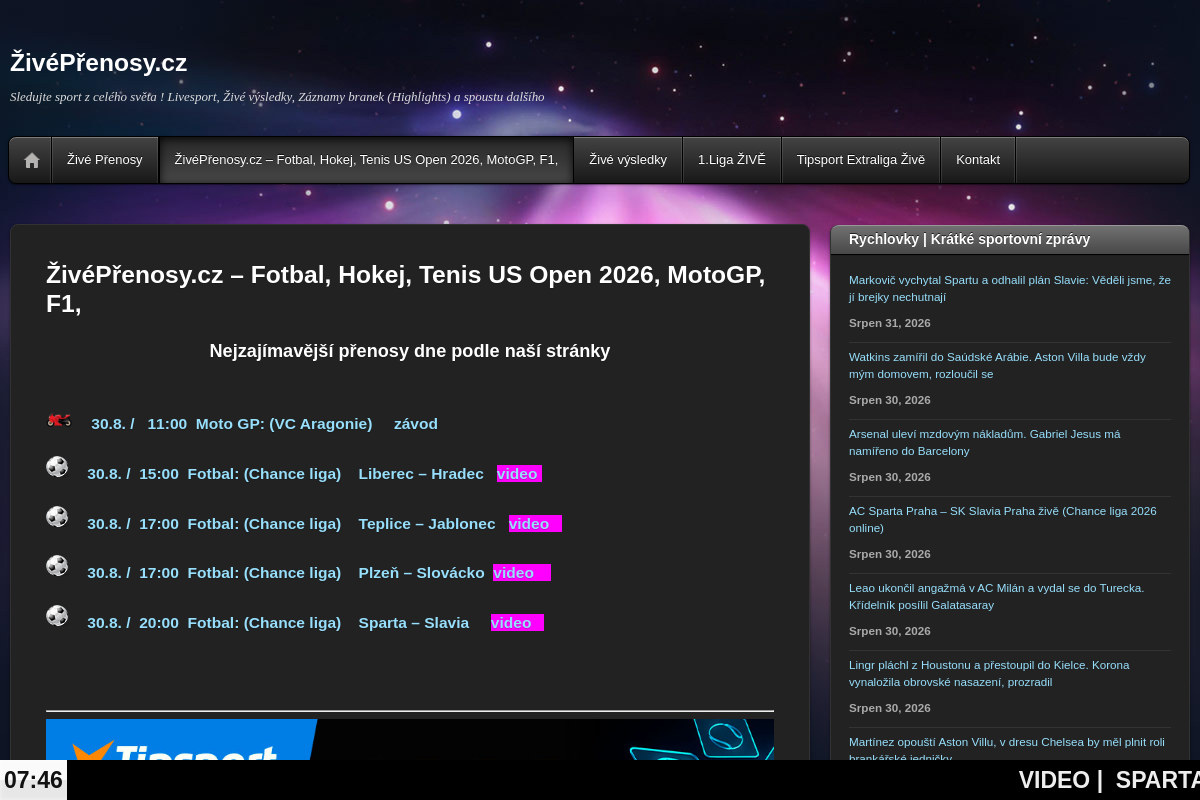The height and width of the screenshot is (800, 1200).
Task: Open video link for Liberec – Hradec
Action: pos(519,474)
